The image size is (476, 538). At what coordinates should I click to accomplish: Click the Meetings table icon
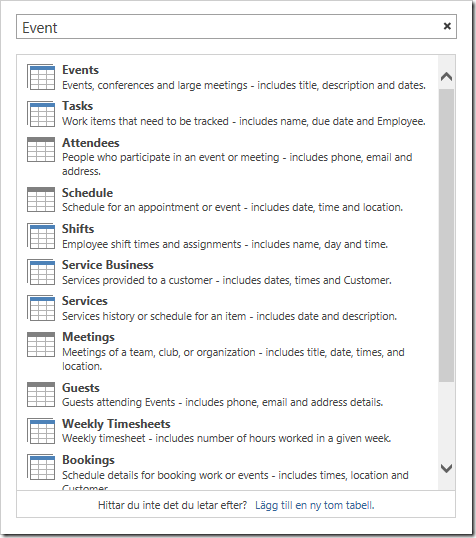click(x=41, y=344)
